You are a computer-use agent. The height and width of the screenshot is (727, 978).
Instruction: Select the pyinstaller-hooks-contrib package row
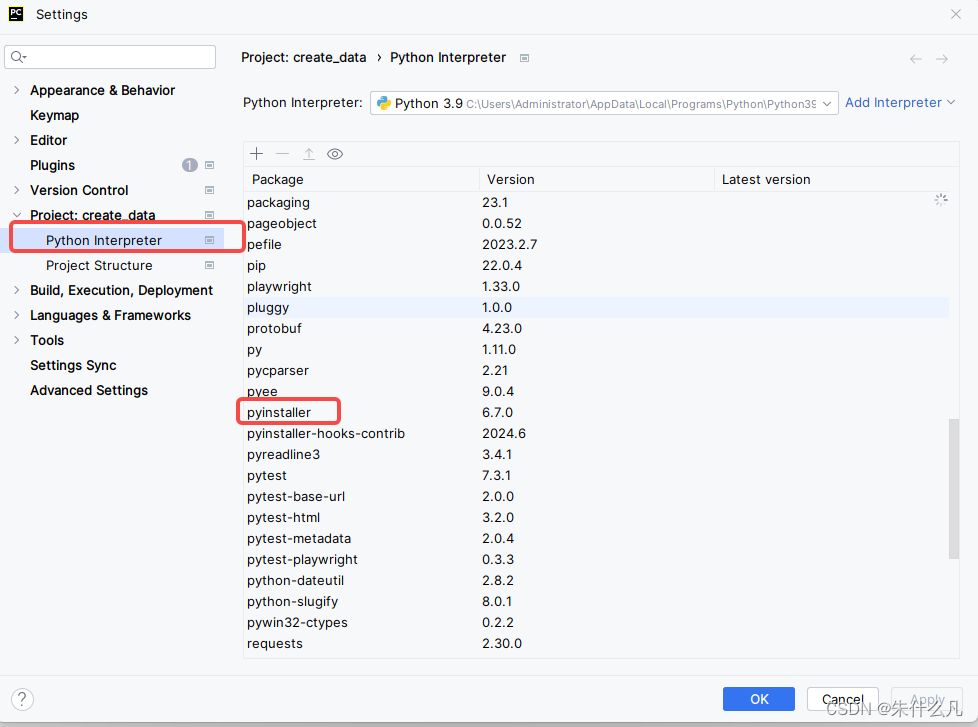pyautogui.click(x=596, y=433)
